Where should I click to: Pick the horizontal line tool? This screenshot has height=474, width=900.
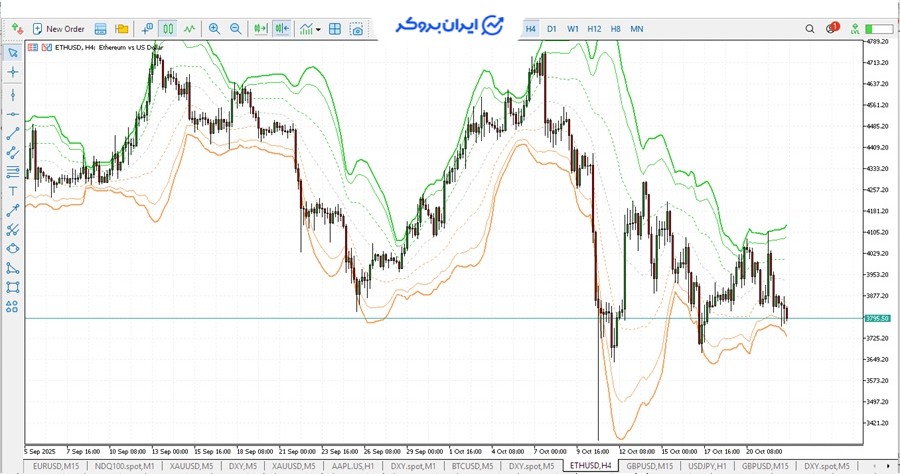(13, 114)
